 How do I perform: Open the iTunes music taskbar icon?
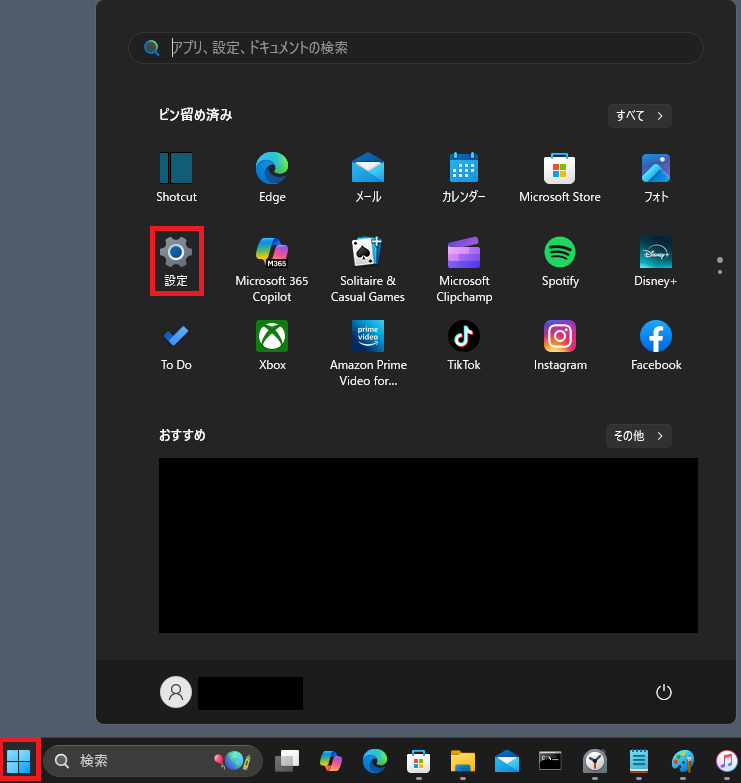(x=727, y=761)
